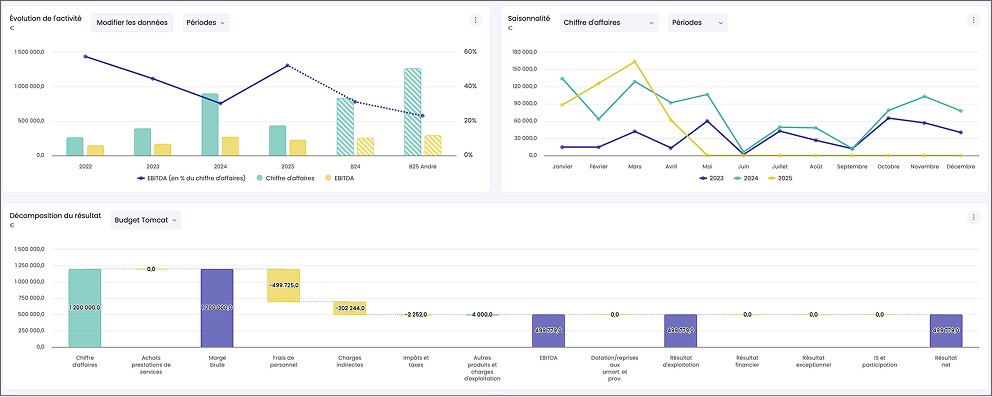Select the 2024 Chiffre d'affaires green bar
Viewport: 992px width, 397px height.
tap(210, 125)
